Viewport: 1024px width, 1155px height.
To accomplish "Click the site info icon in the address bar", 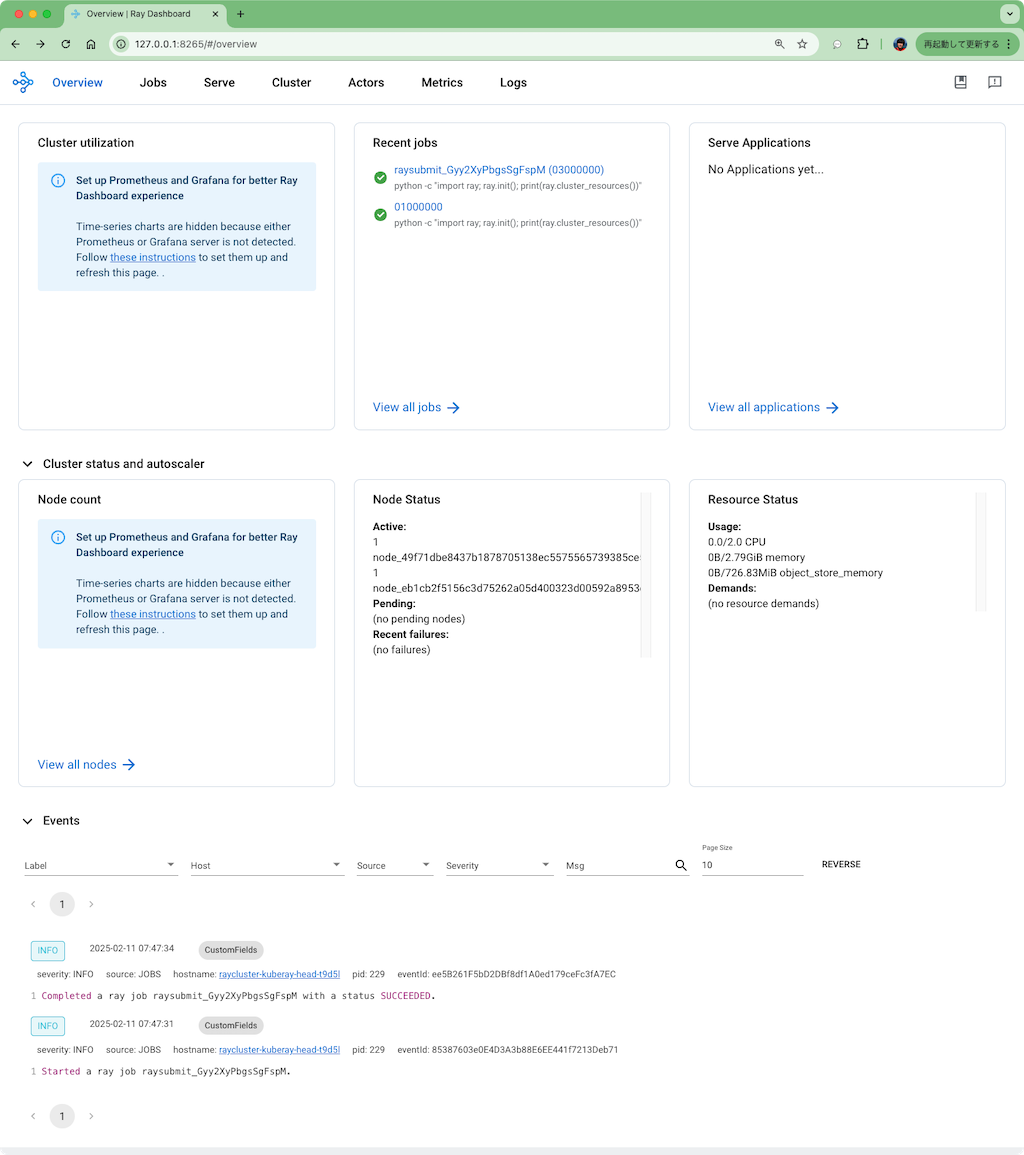I will pos(122,44).
